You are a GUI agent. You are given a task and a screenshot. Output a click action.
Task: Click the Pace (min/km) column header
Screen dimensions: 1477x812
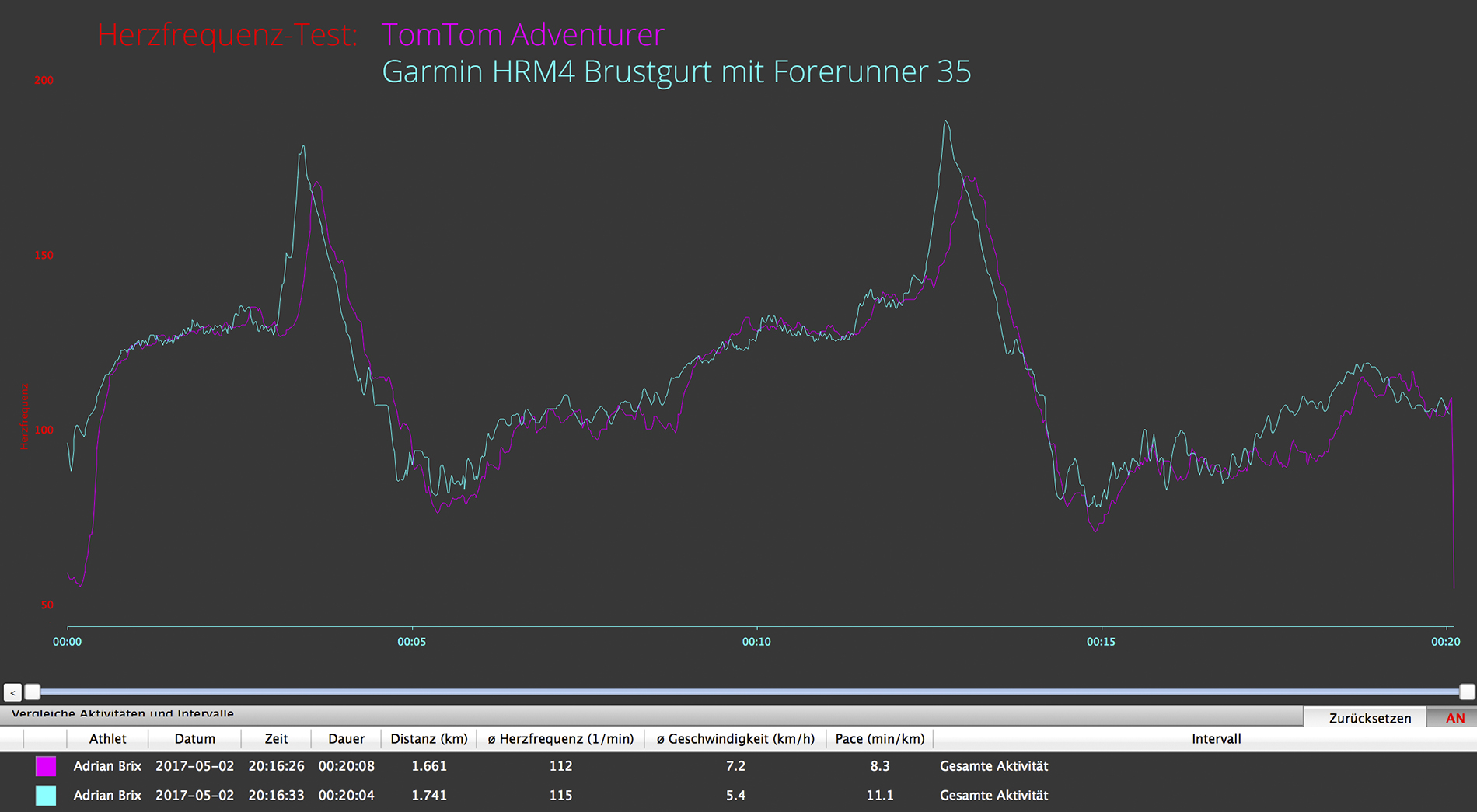[880, 739]
